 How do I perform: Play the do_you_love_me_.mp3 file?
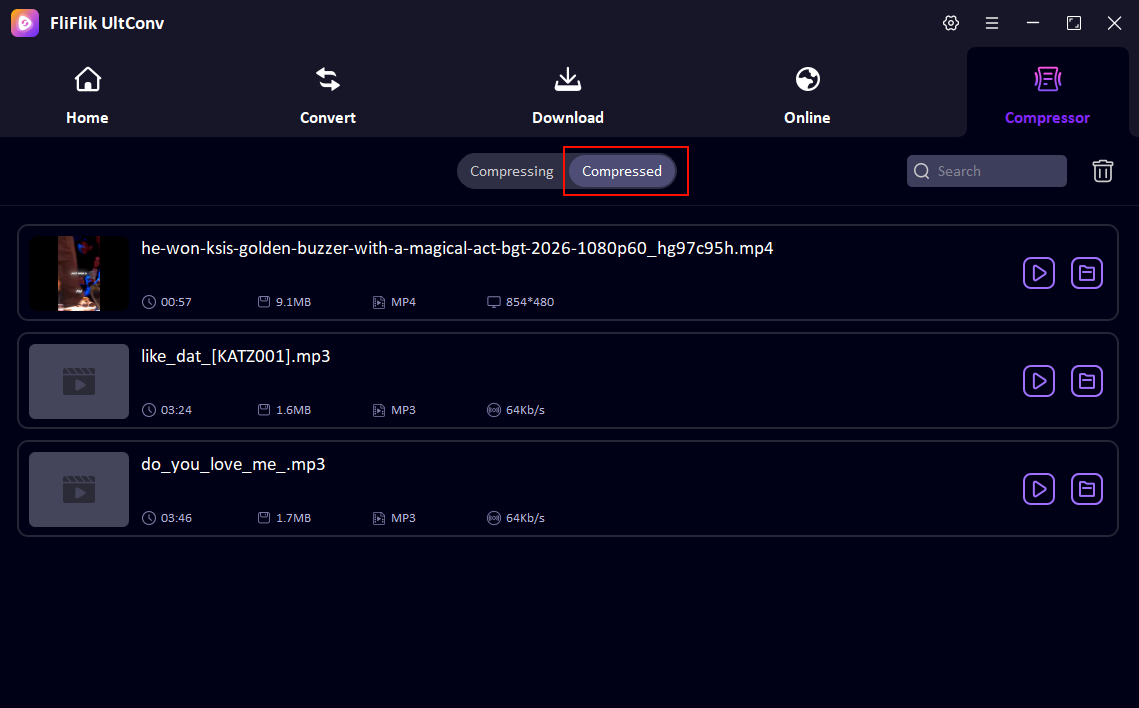coord(1038,489)
